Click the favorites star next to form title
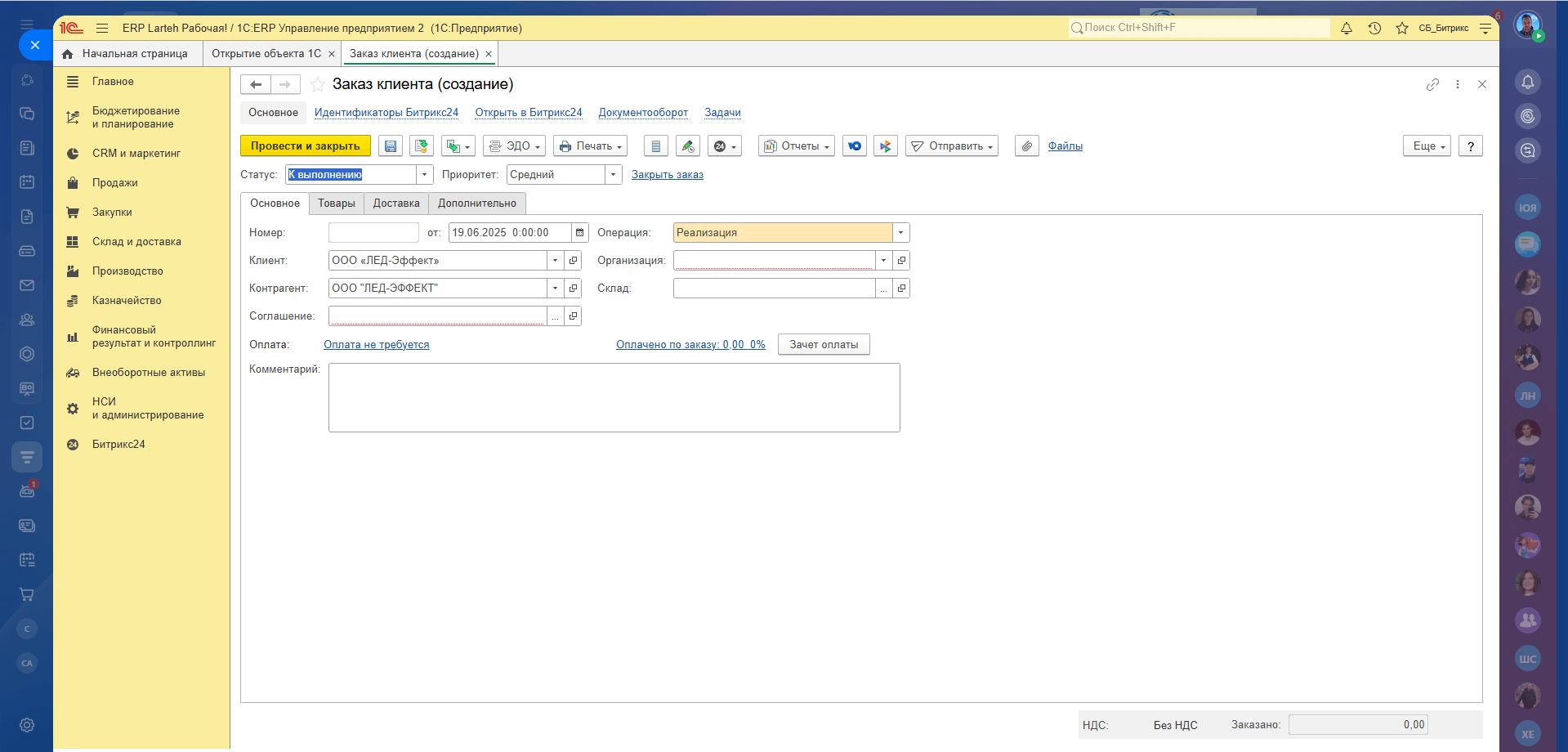The image size is (1568, 752). (318, 84)
